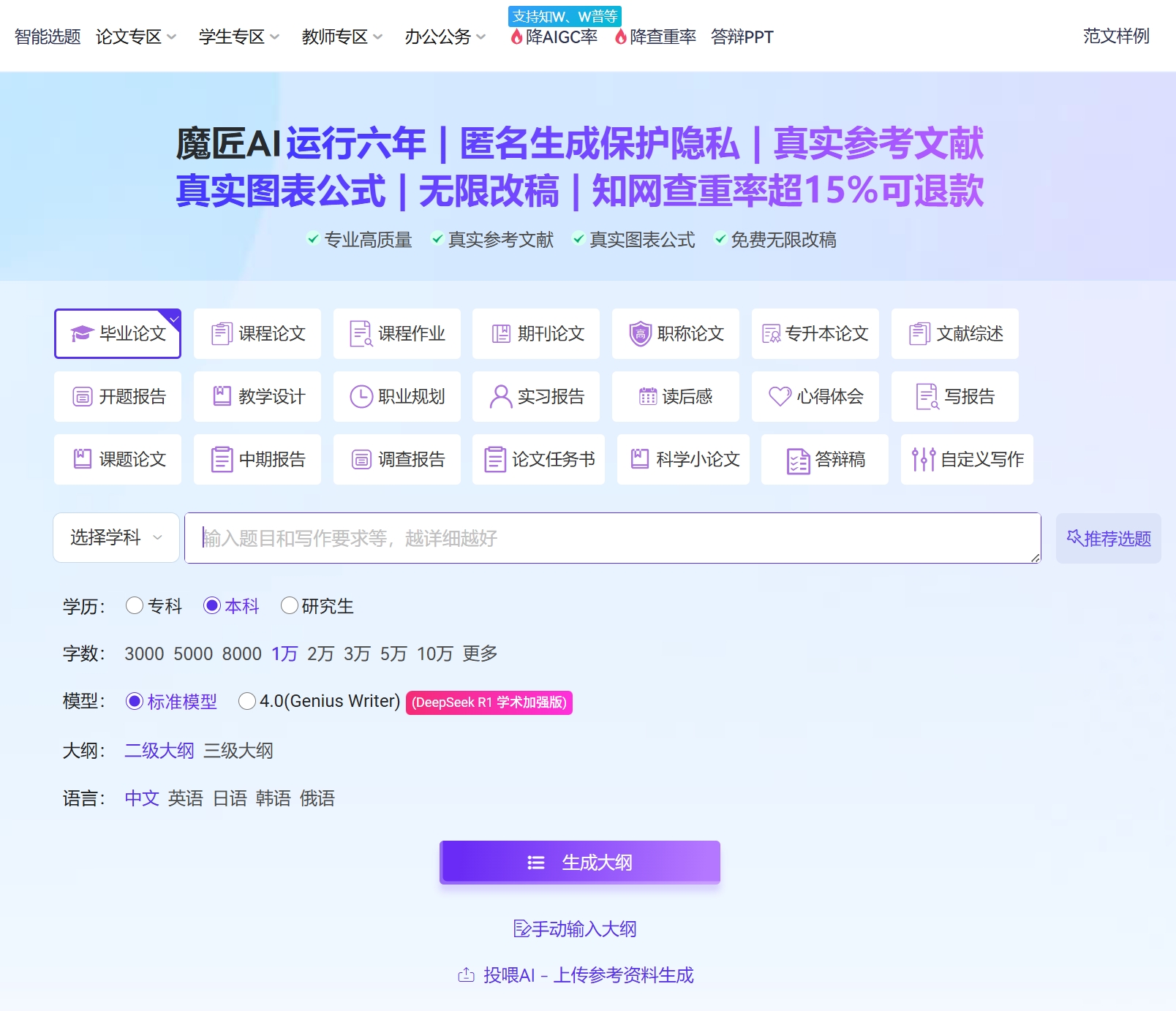Open the 答辩PPT menu entry
This screenshot has width=1176, height=1011.
[x=742, y=37]
